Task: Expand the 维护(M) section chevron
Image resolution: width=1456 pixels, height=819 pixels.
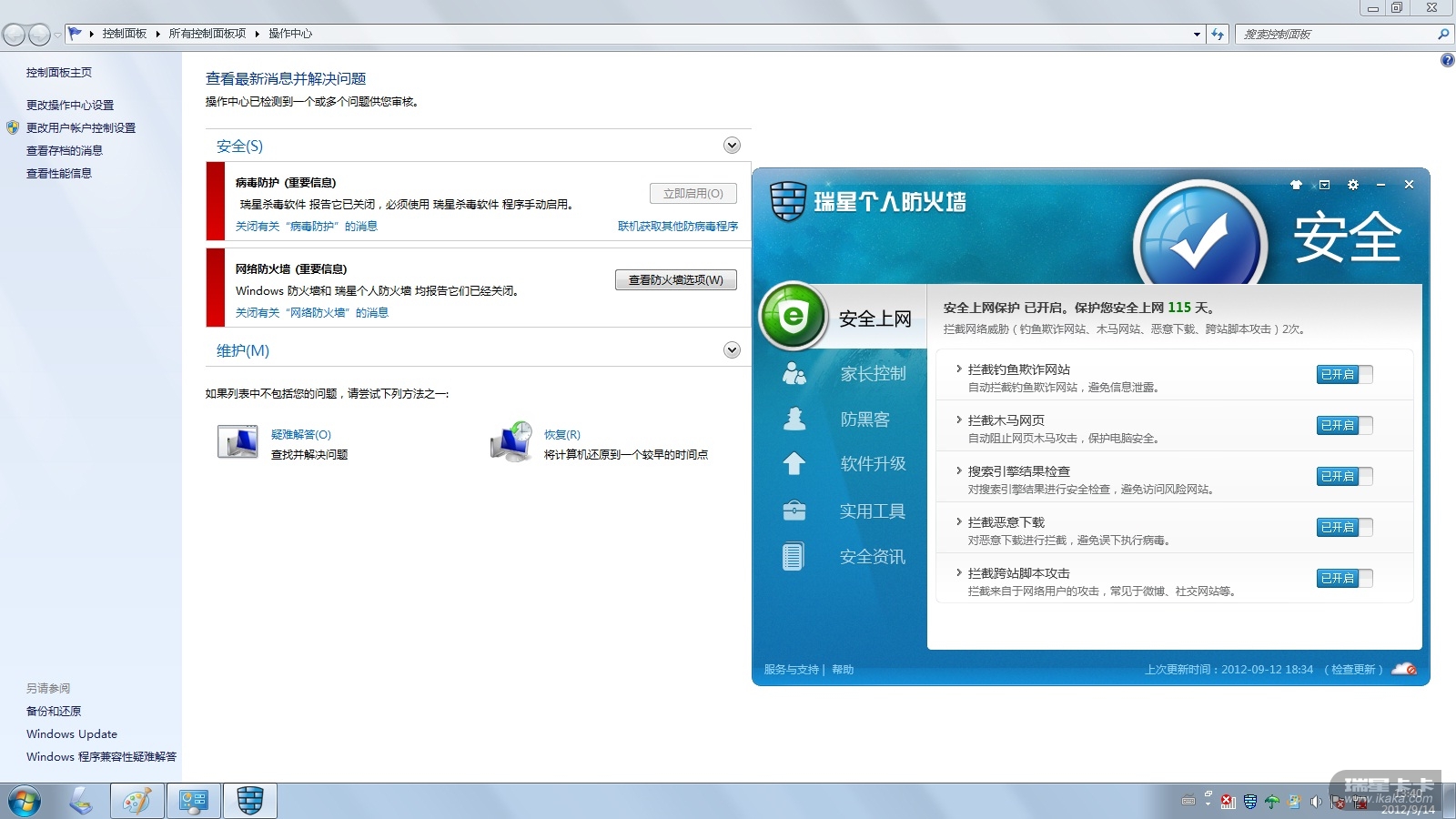Action: coord(732,350)
